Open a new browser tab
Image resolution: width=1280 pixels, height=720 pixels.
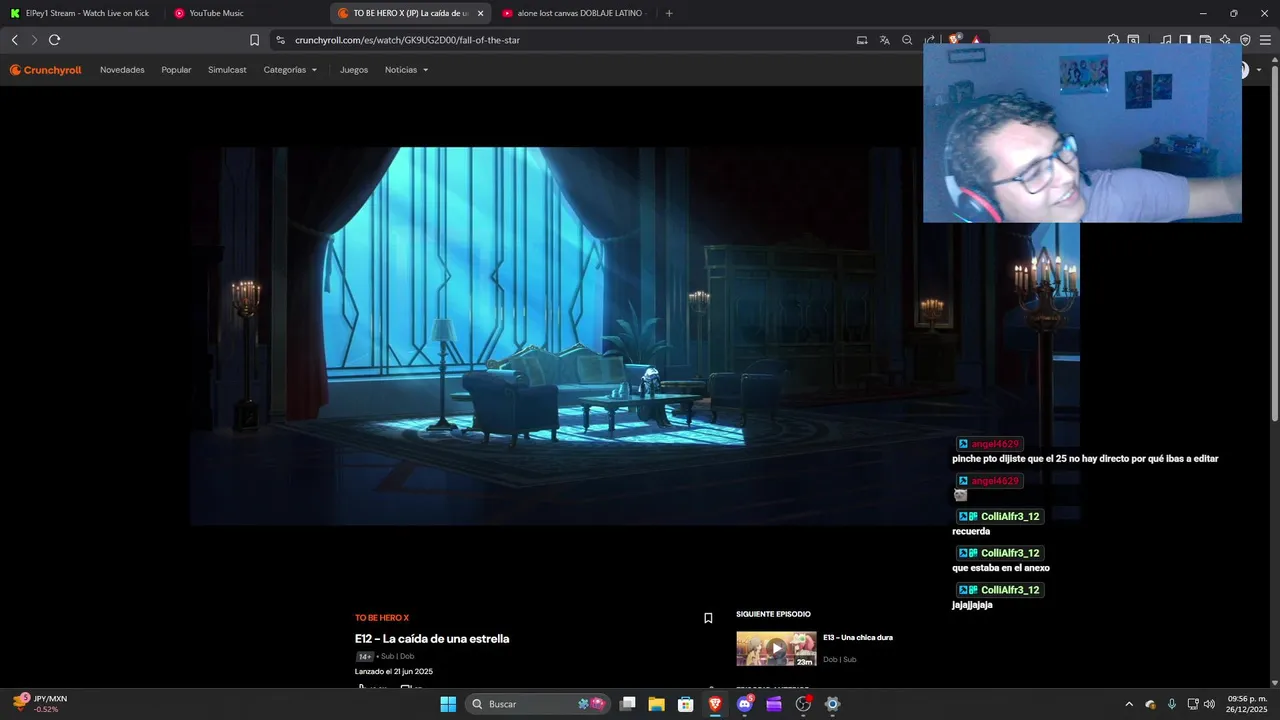(x=669, y=13)
